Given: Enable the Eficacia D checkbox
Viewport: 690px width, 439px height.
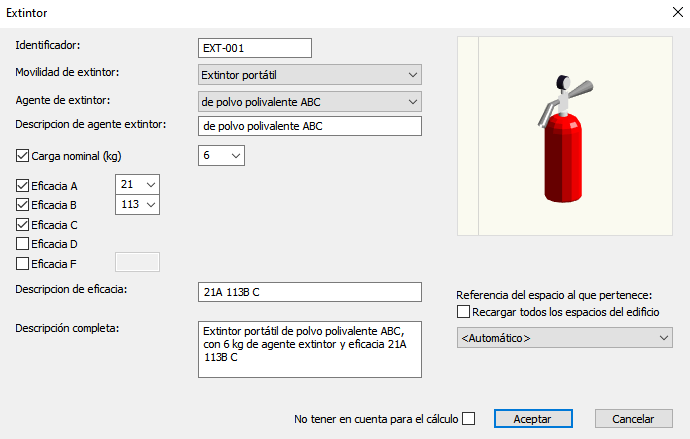Looking at the screenshot, I should pos(24,244).
